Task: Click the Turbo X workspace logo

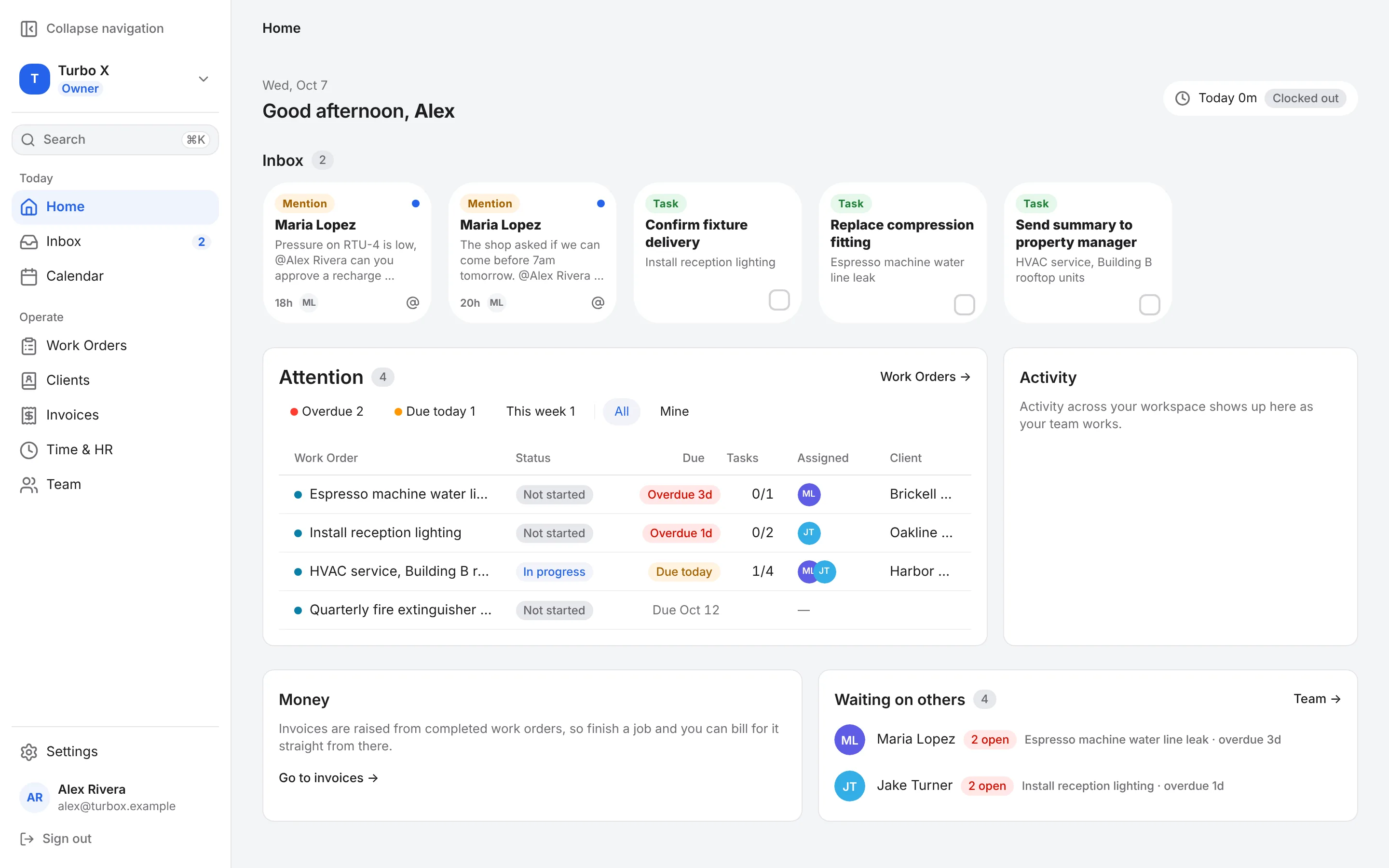Action: pos(34,79)
